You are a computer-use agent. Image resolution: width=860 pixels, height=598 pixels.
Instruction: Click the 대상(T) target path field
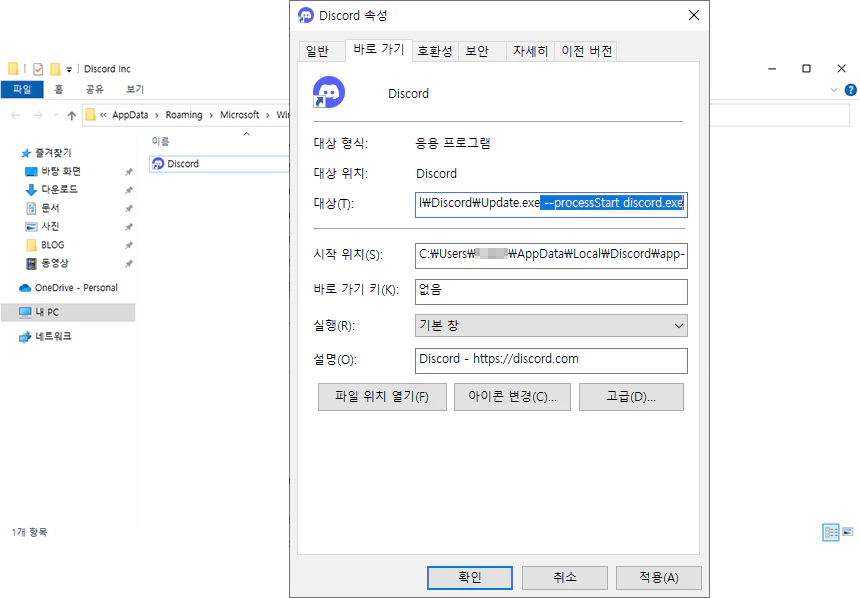coord(551,205)
